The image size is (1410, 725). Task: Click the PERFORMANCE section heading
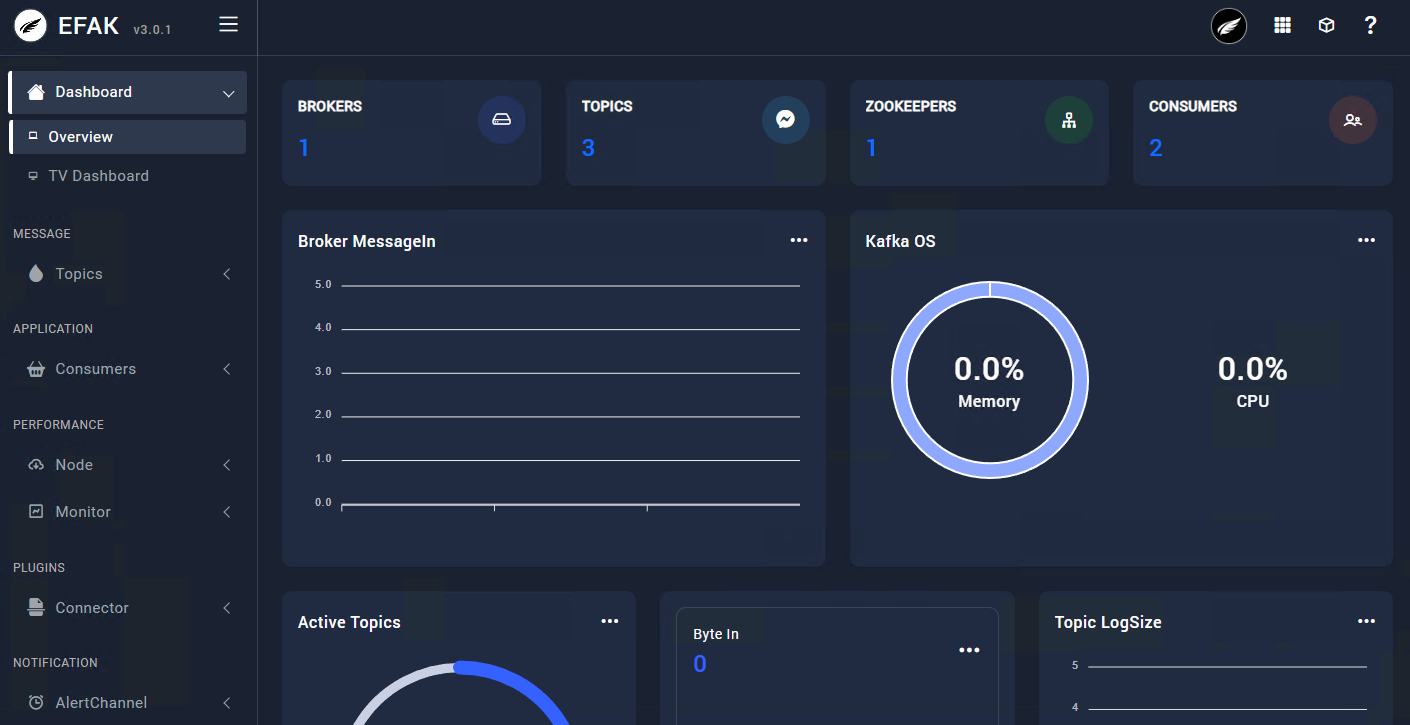pyautogui.click(x=58, y=425)
